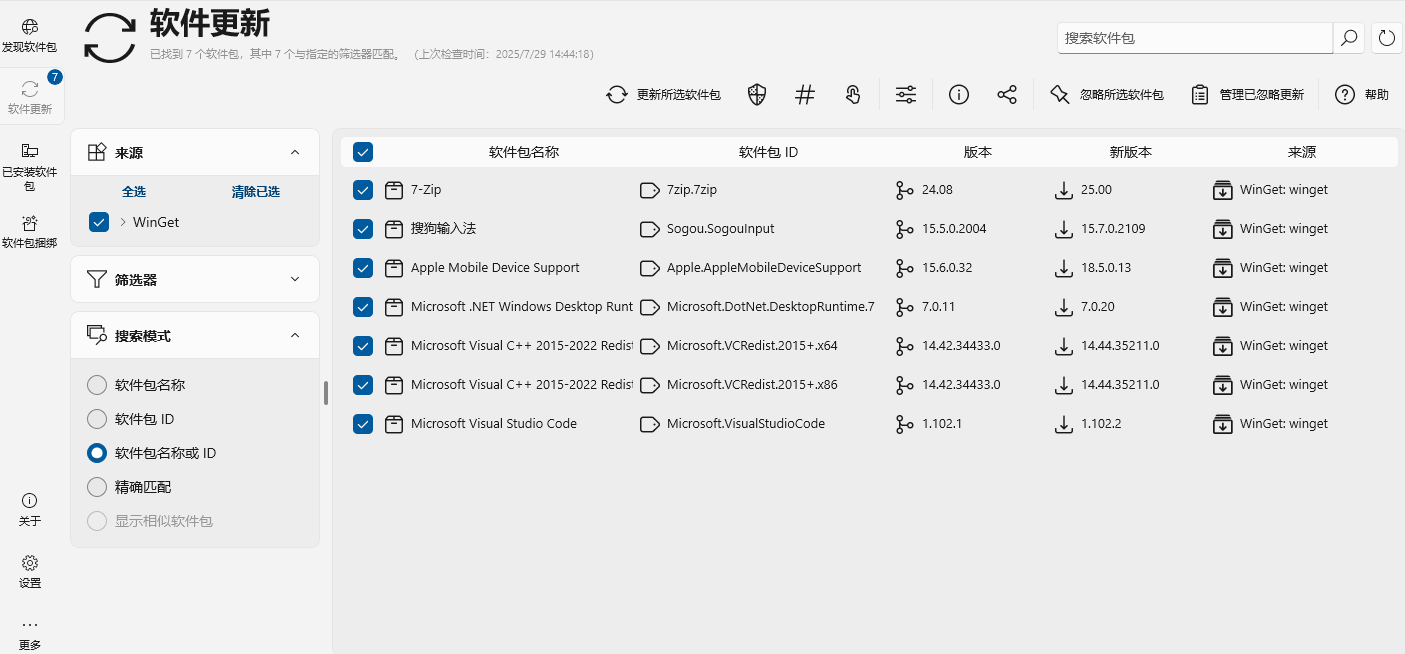Click in the 搜索软件包 field
Image resolution: width=1405 pixels, height=654 pixels.
tap(1195, 38)
